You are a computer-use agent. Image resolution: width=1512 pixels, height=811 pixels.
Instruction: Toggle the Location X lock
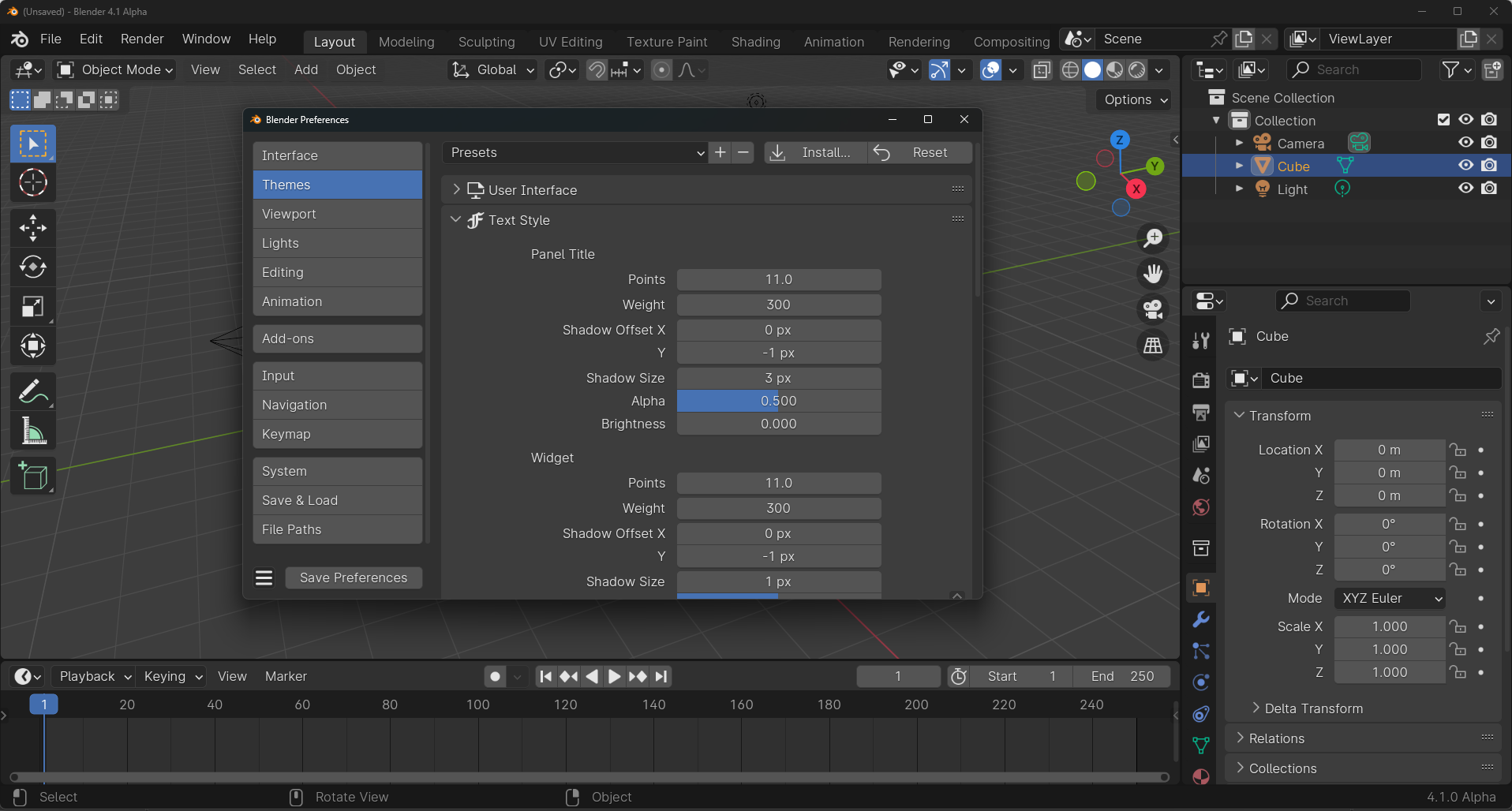[1458, 450]
